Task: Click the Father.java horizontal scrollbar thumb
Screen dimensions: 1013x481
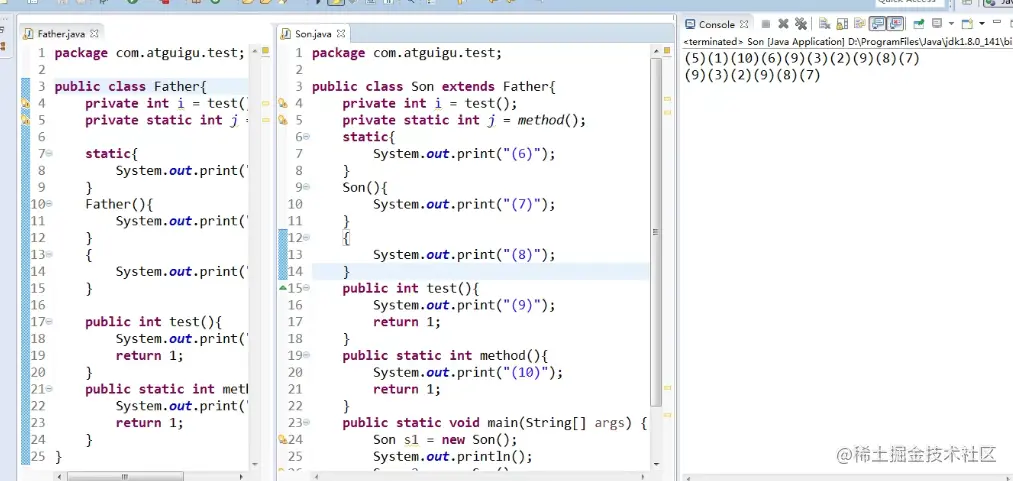Action: pos(125,476)
